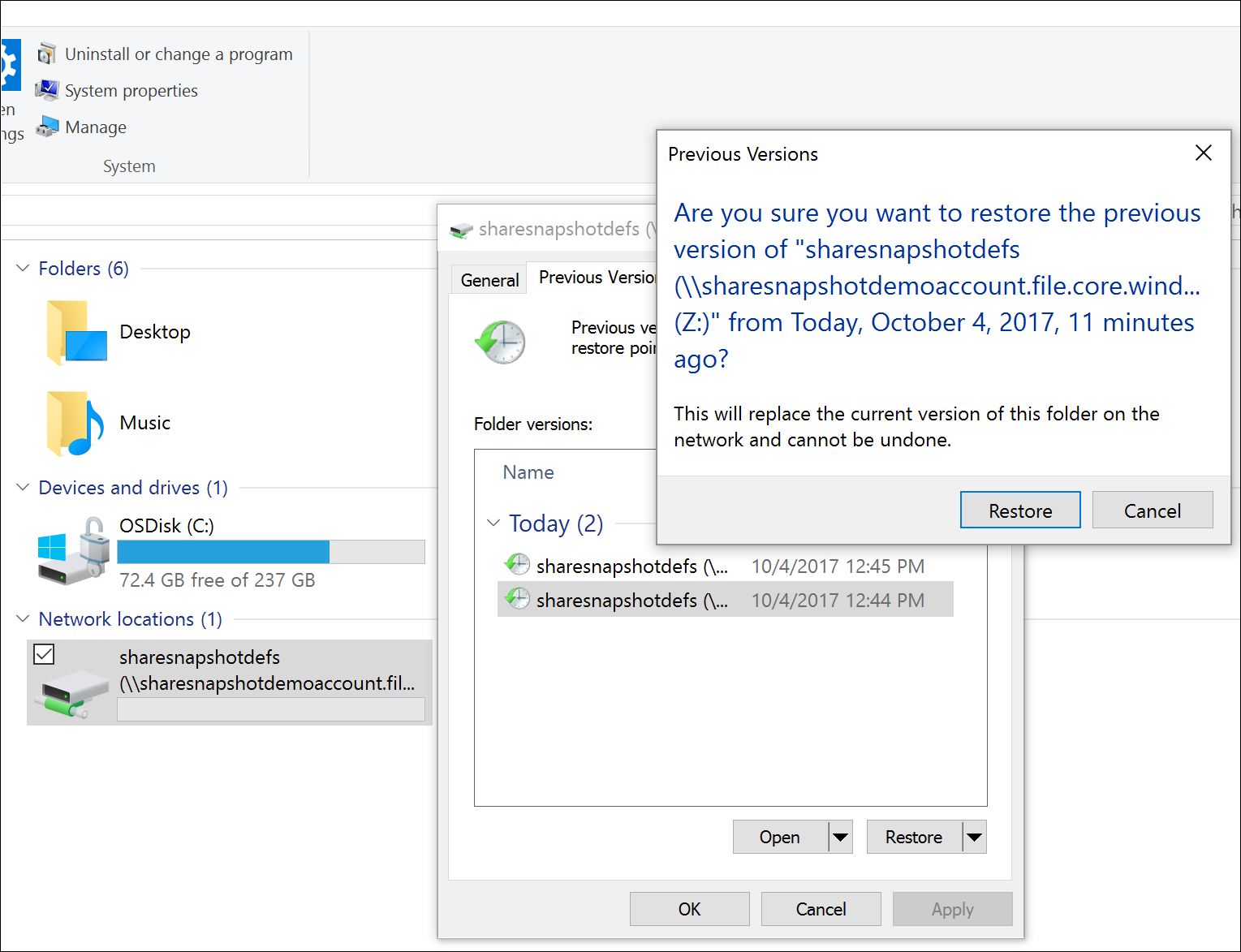
Task: Collapse the Folders (6) section
Action: [22, 268]
